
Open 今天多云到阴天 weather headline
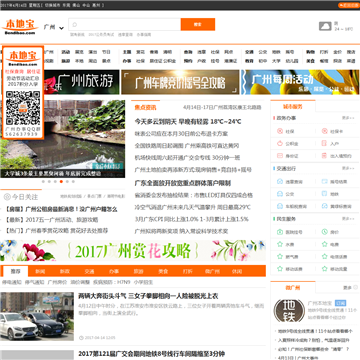[188, 122]
